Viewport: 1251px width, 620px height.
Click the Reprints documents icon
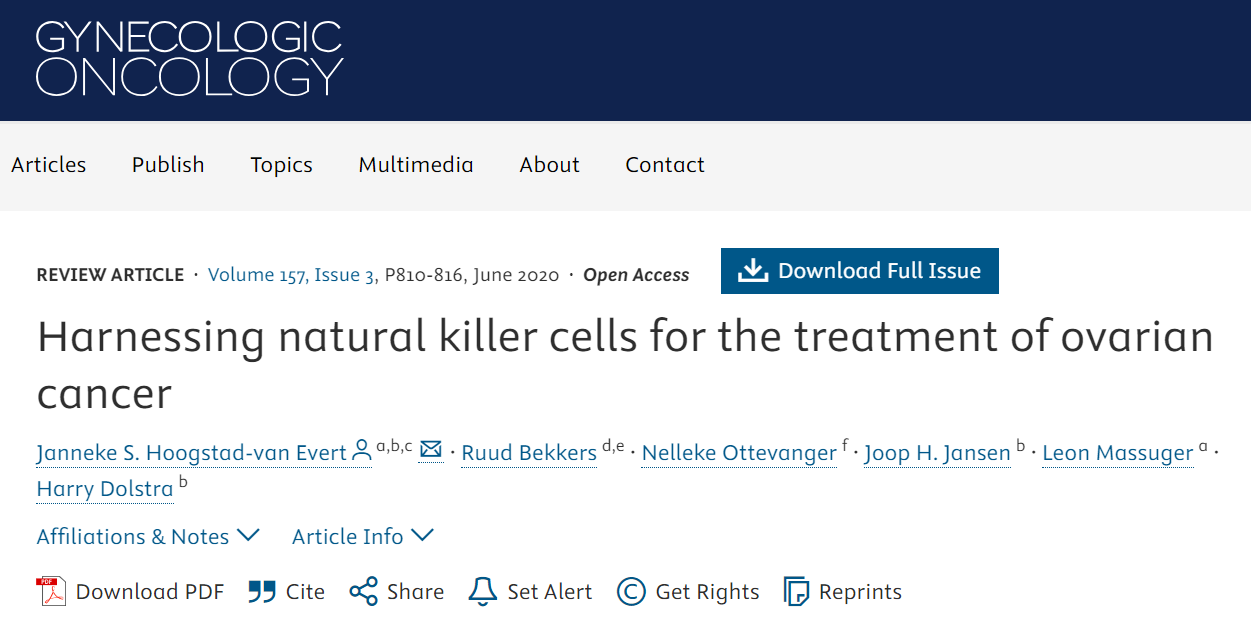[x=796, y=592]
